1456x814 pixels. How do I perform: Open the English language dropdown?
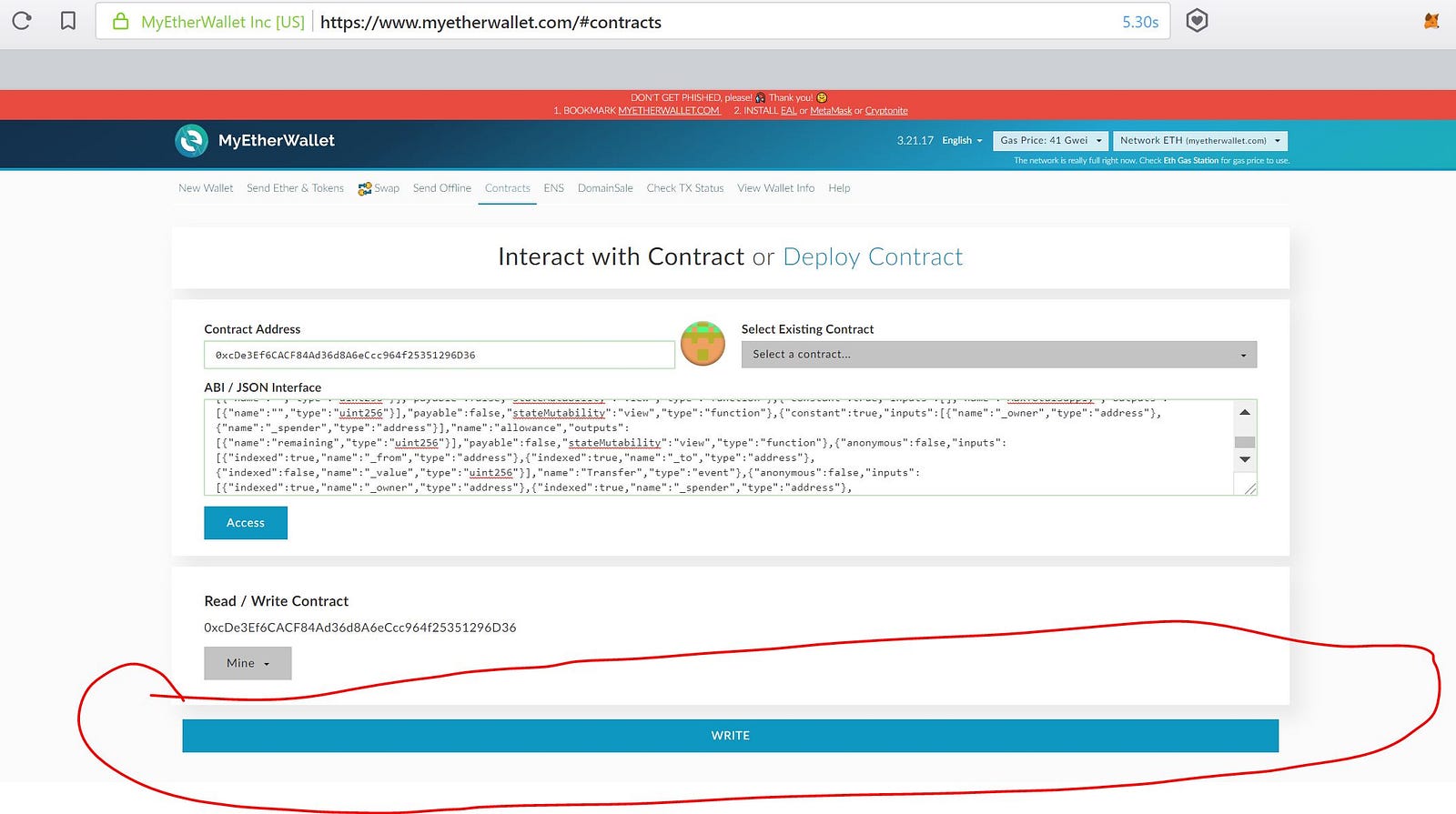962,141
